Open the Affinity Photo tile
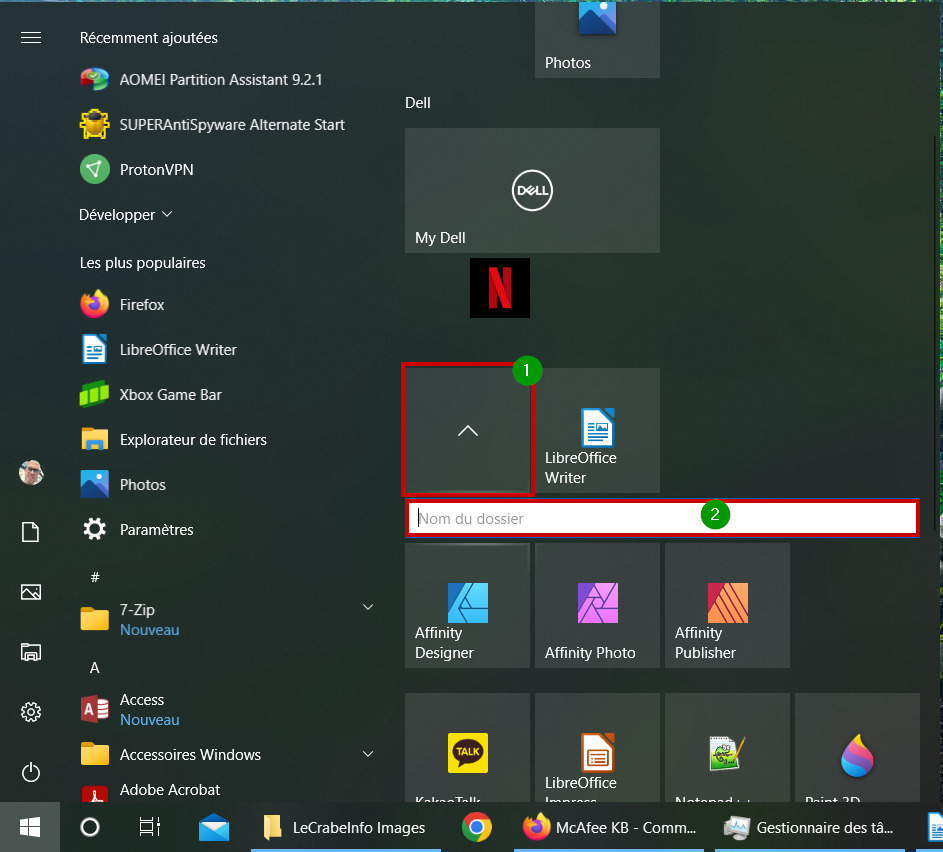Image resolution: width=943 pixels, height=852 pixels. click(x=597, y=605)
